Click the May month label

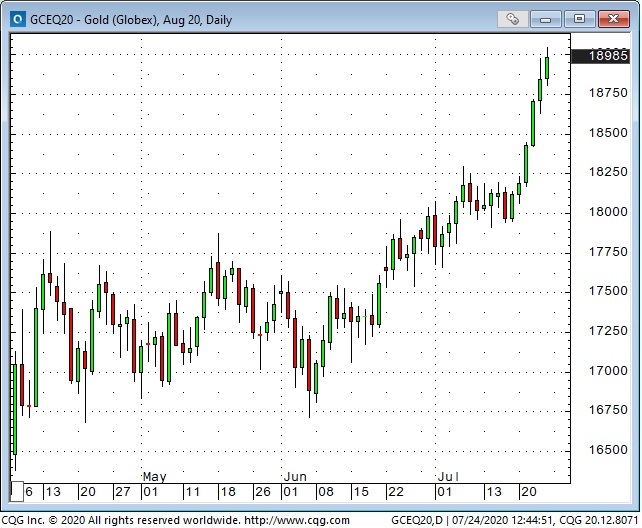(154, 477)
